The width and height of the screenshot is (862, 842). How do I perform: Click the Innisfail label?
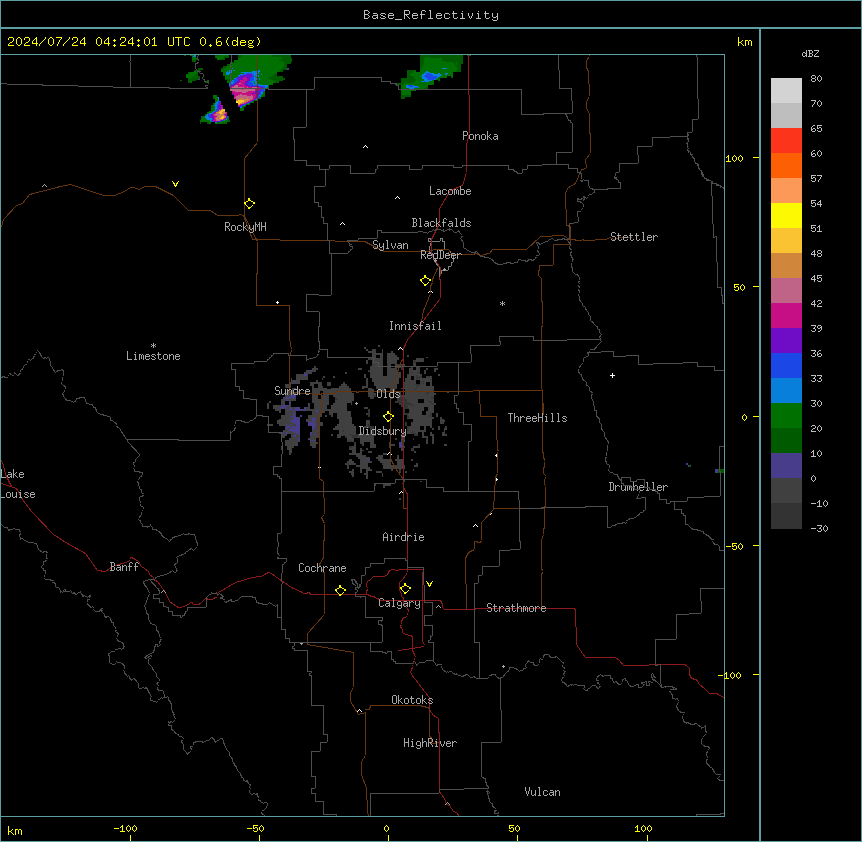click(x=415, y=326)
